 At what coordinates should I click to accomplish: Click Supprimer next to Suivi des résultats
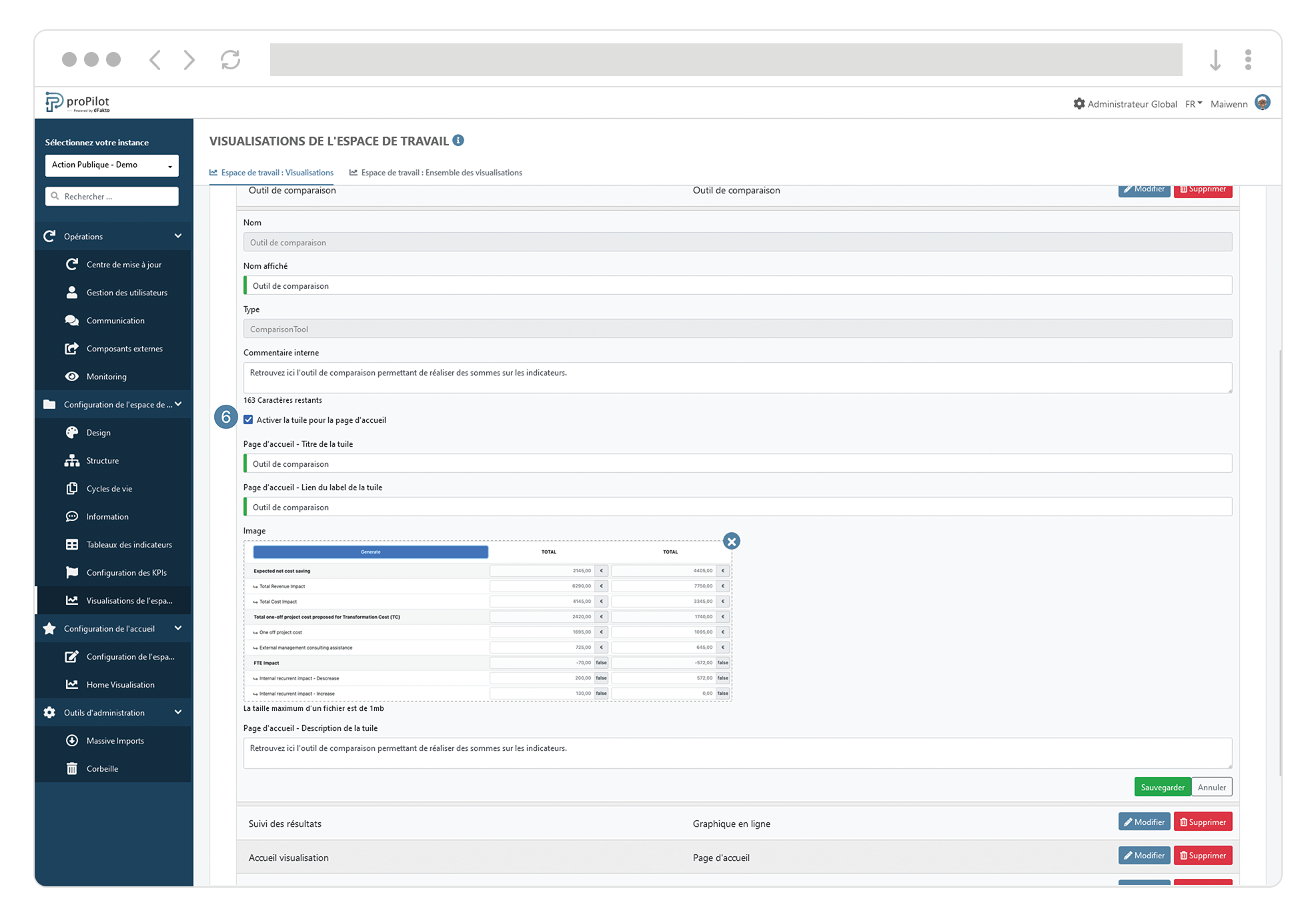pyautogui.click(x=1203, y=822)
